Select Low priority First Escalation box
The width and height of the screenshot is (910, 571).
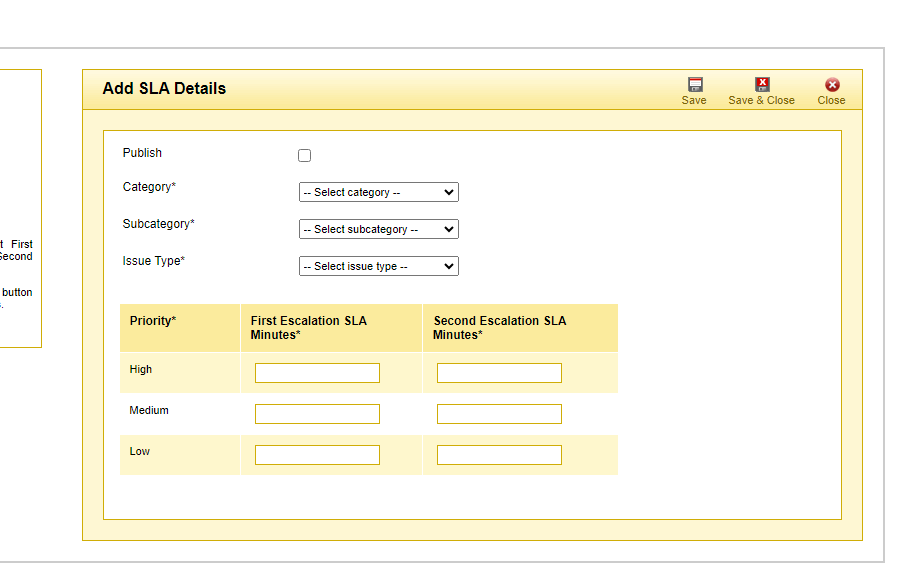tap(317, 455)
